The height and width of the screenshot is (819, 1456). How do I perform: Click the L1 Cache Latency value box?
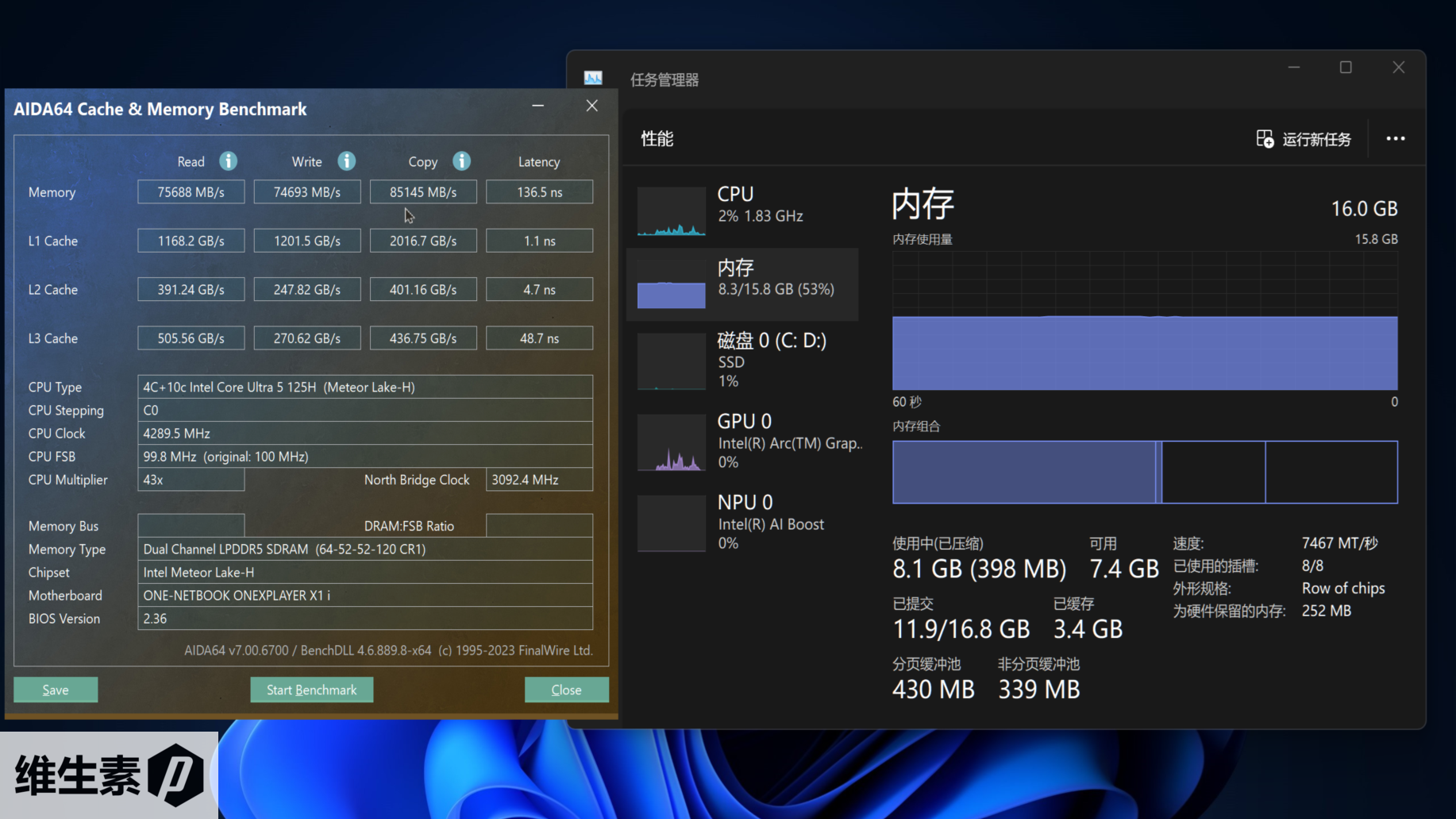click(x=539, y=241)
